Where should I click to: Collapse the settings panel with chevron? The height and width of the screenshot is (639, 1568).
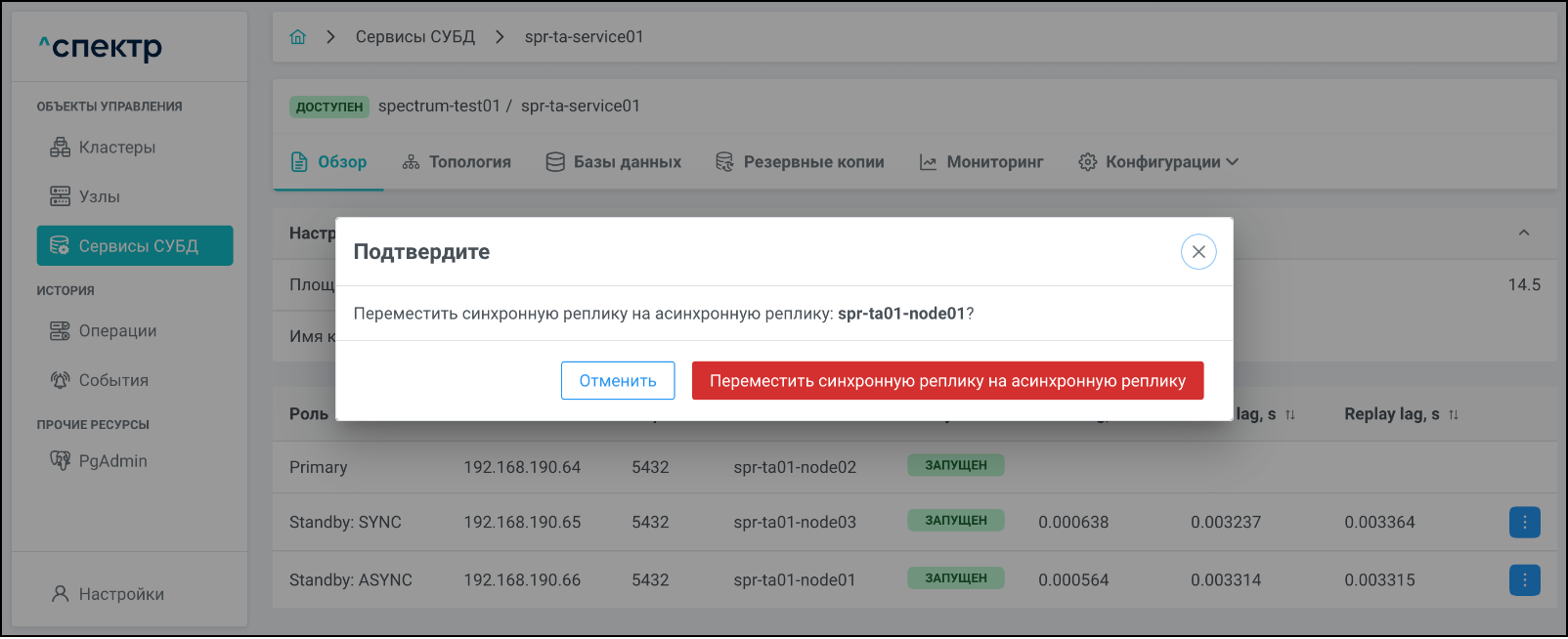click(1523, 233)
